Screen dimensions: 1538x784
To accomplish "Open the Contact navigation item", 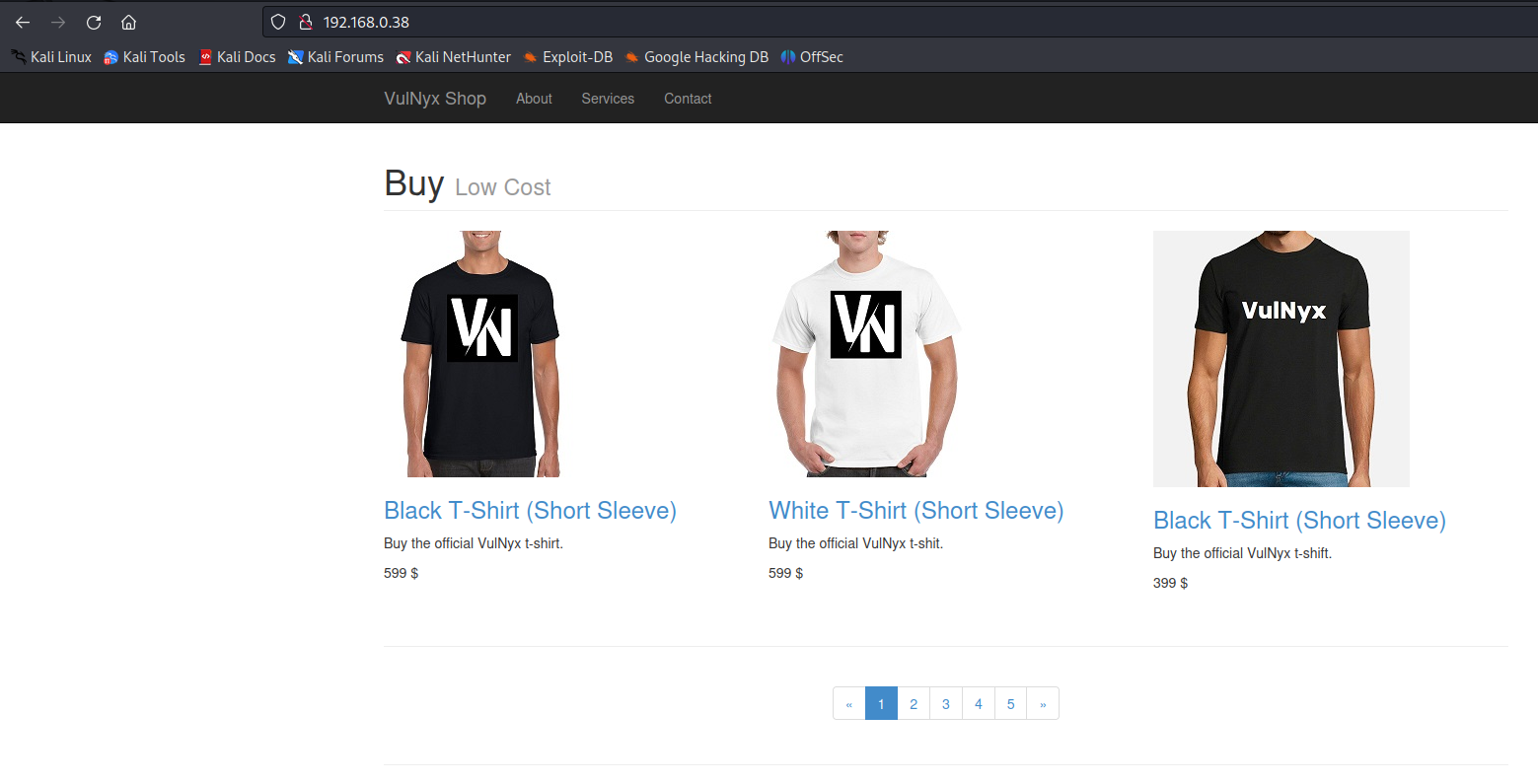I will (x=688, y=99).
